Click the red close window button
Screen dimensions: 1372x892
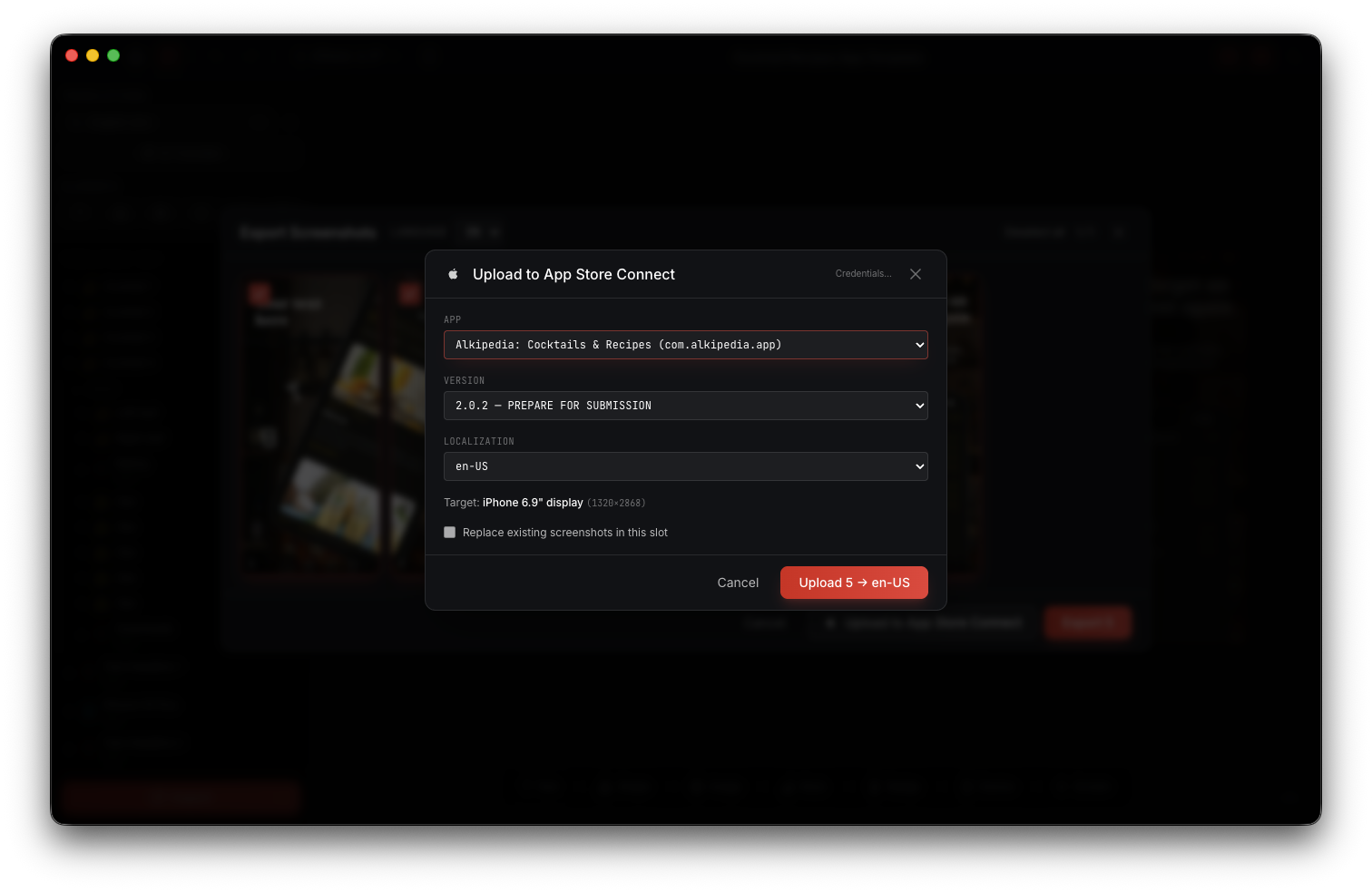(x=72, y=55)
